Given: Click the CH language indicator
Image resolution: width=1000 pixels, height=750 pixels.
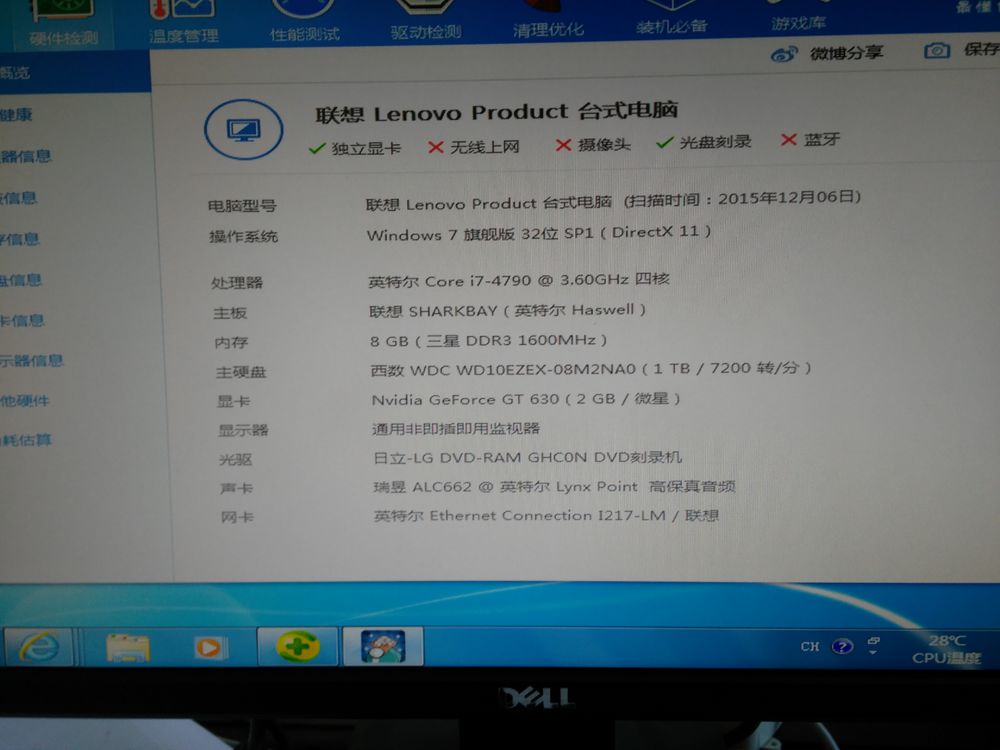Looking at the screenshot, I should click(810, 647).
